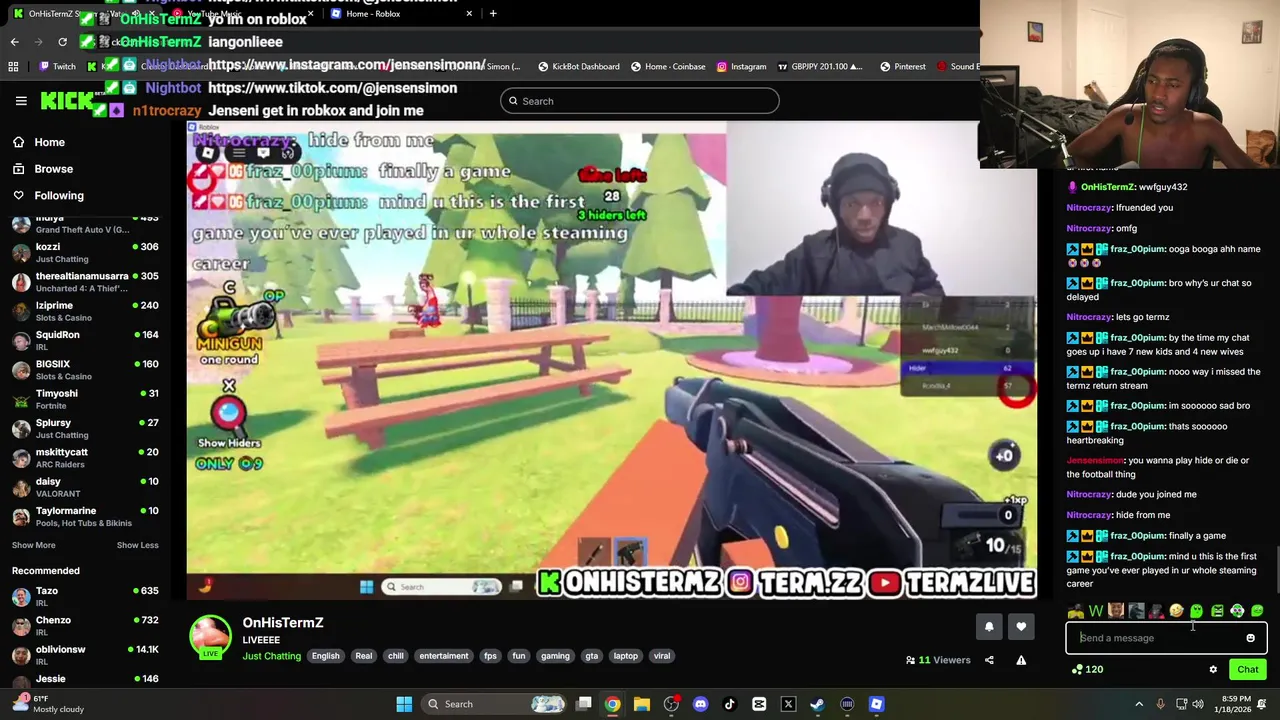Click the gaming tag under the stream

(x=555, y=656)
